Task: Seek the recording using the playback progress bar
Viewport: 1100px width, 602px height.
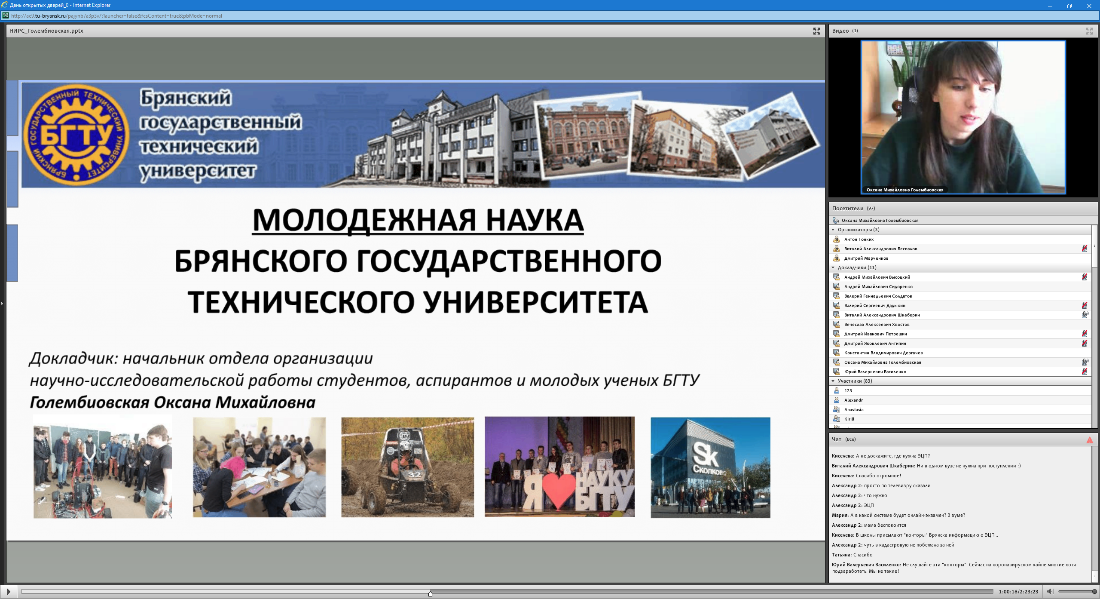Action: (507, 592)
